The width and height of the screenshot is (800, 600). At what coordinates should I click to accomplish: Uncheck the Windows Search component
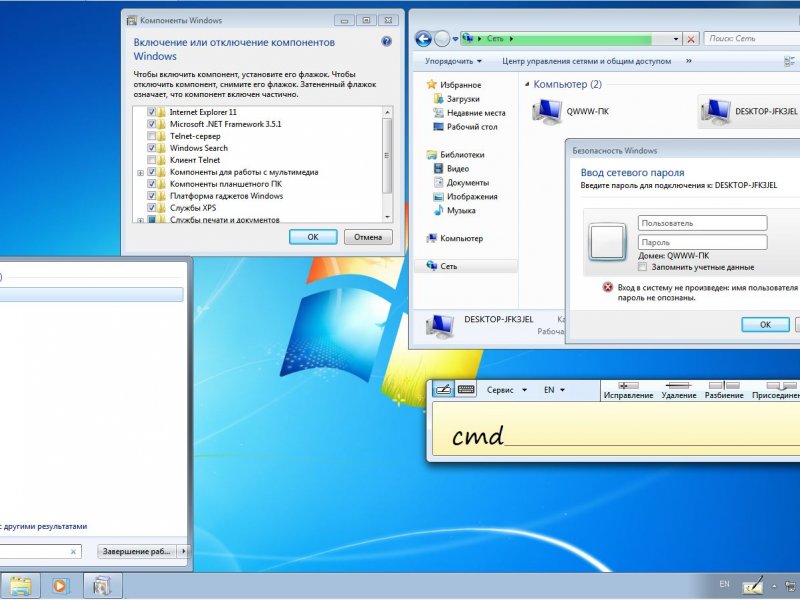152,148
